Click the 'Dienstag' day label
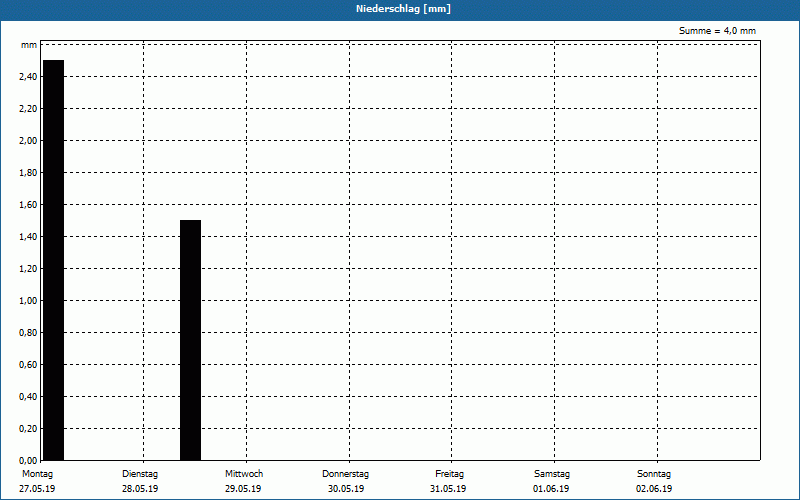The image size is (800, 500). (x=140, y=474)
